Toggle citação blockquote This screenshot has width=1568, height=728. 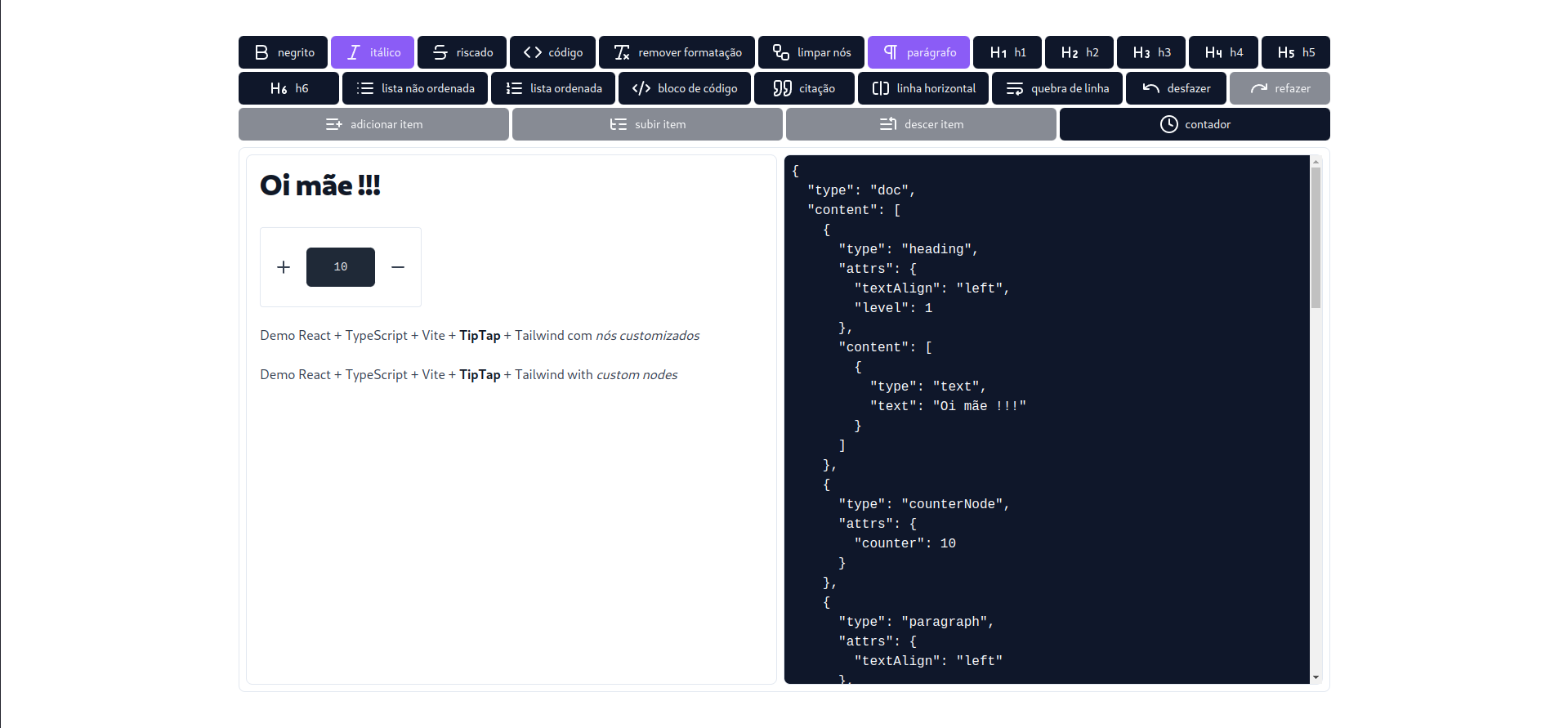[x=804, y=88]
